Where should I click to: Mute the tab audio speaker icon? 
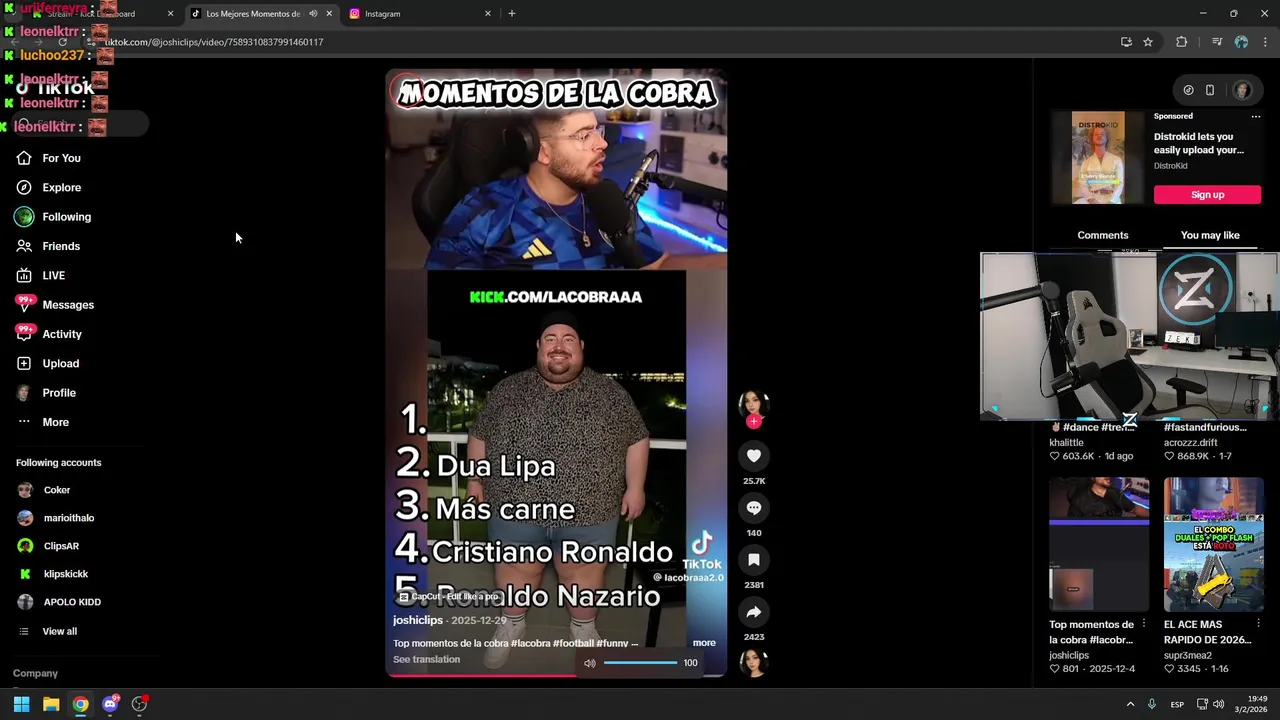tap(313, 14)
